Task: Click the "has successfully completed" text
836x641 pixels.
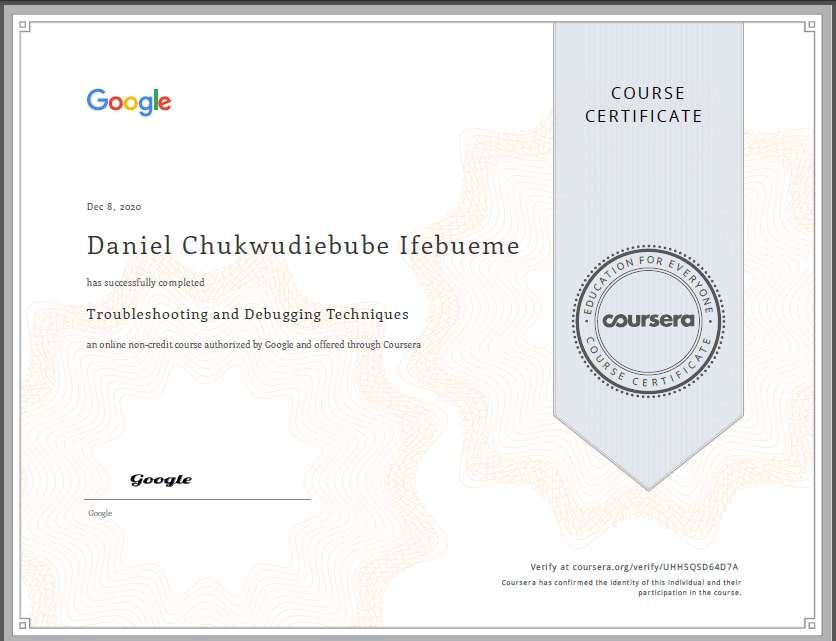Action: [146, 283]
